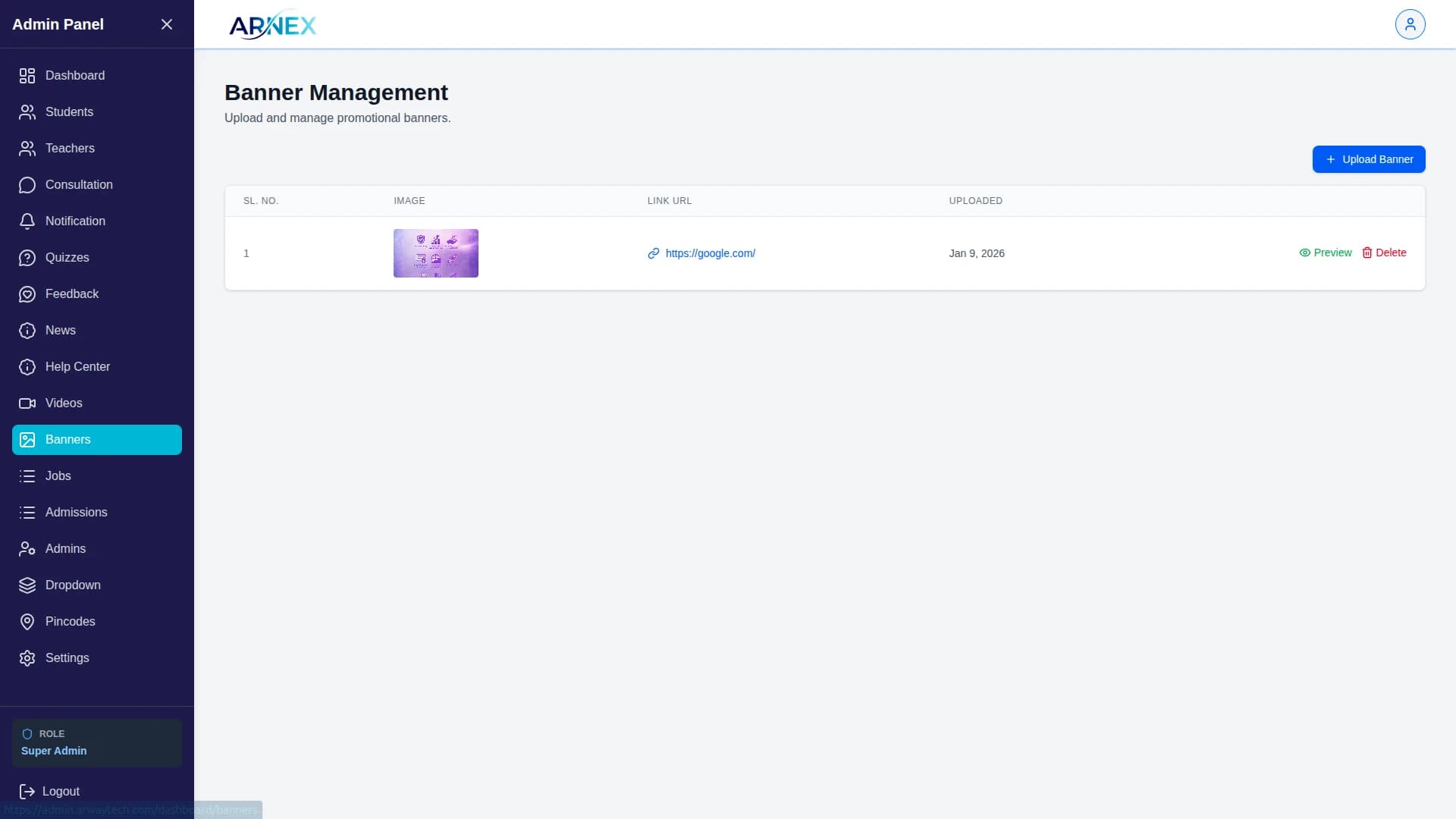This screenshot has width=1456, height=819.
Task: Click the ARNEX logo
Action: click(x=272, y=25)
